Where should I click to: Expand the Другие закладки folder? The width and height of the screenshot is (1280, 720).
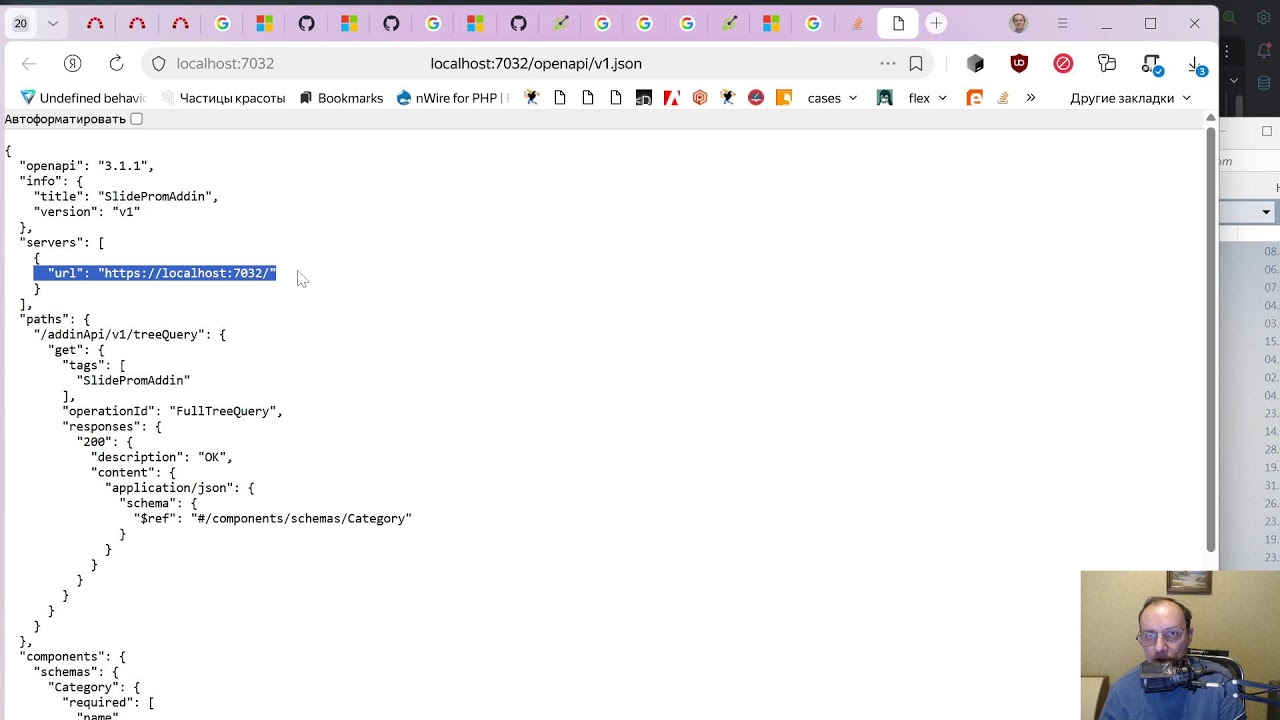pyautogui.click(x=1130, y=98)
